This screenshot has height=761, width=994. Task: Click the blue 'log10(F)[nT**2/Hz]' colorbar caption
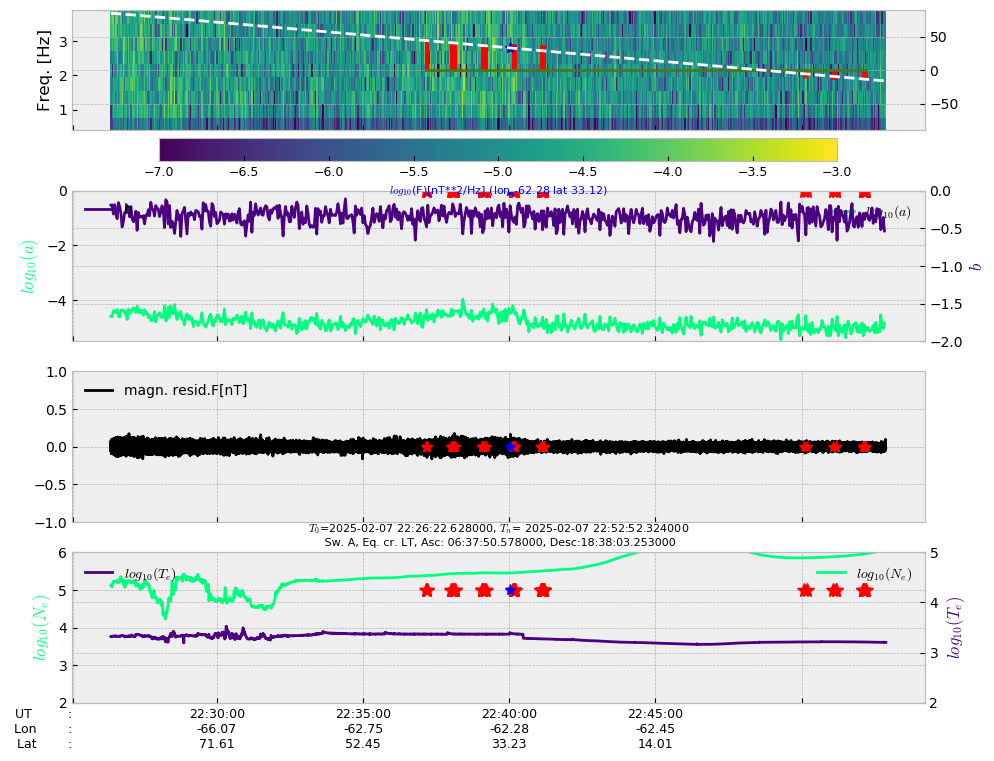point(498,190)
